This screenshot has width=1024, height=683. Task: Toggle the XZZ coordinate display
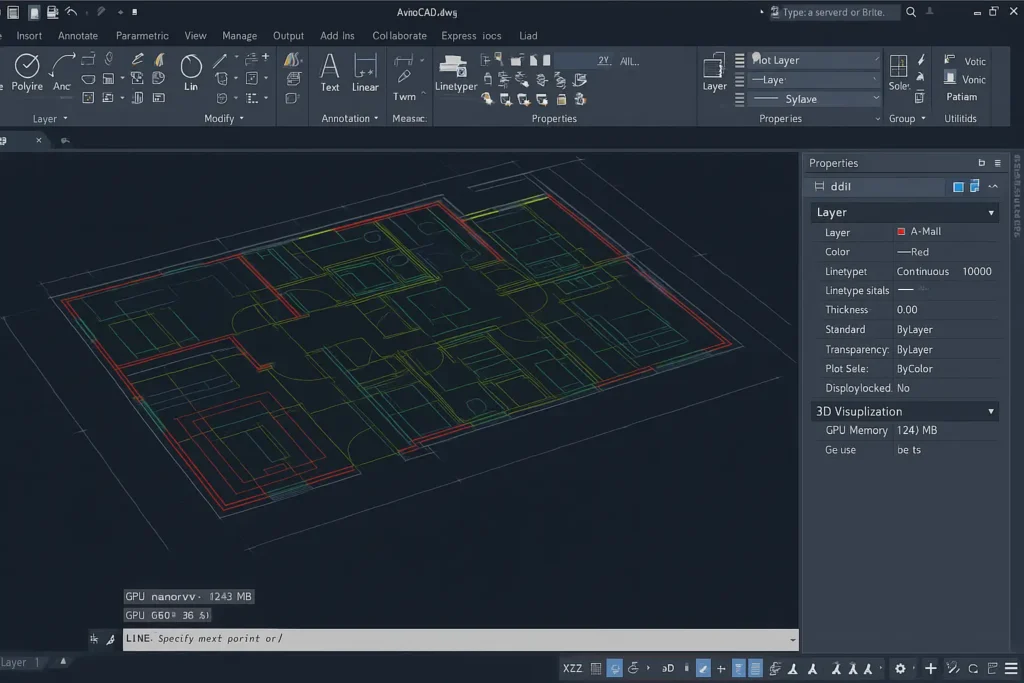click(572, 668)
